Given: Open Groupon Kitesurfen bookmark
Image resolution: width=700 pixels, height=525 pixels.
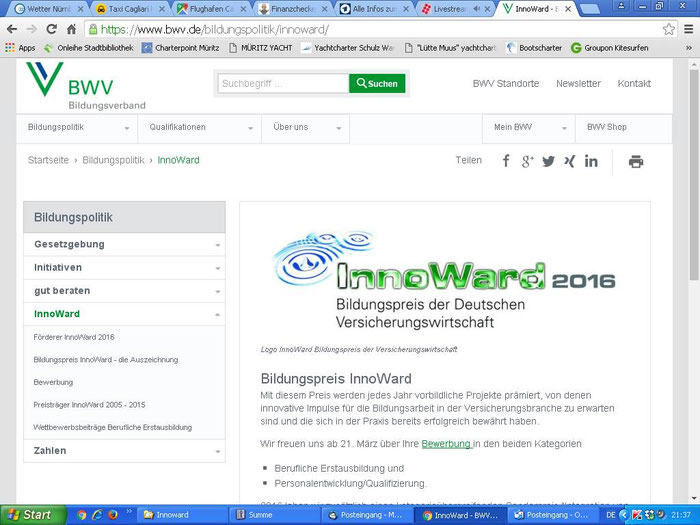Looking at the screenshot, I should [610, 48].
